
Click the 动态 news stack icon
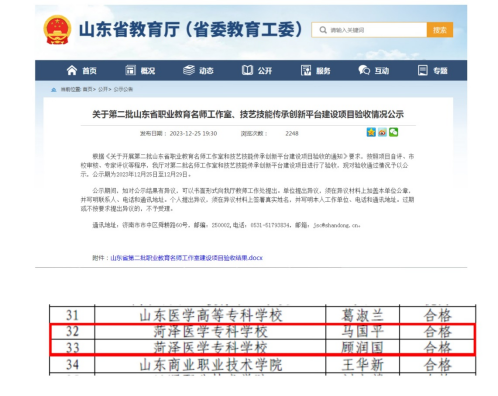[x=189, y=70]
